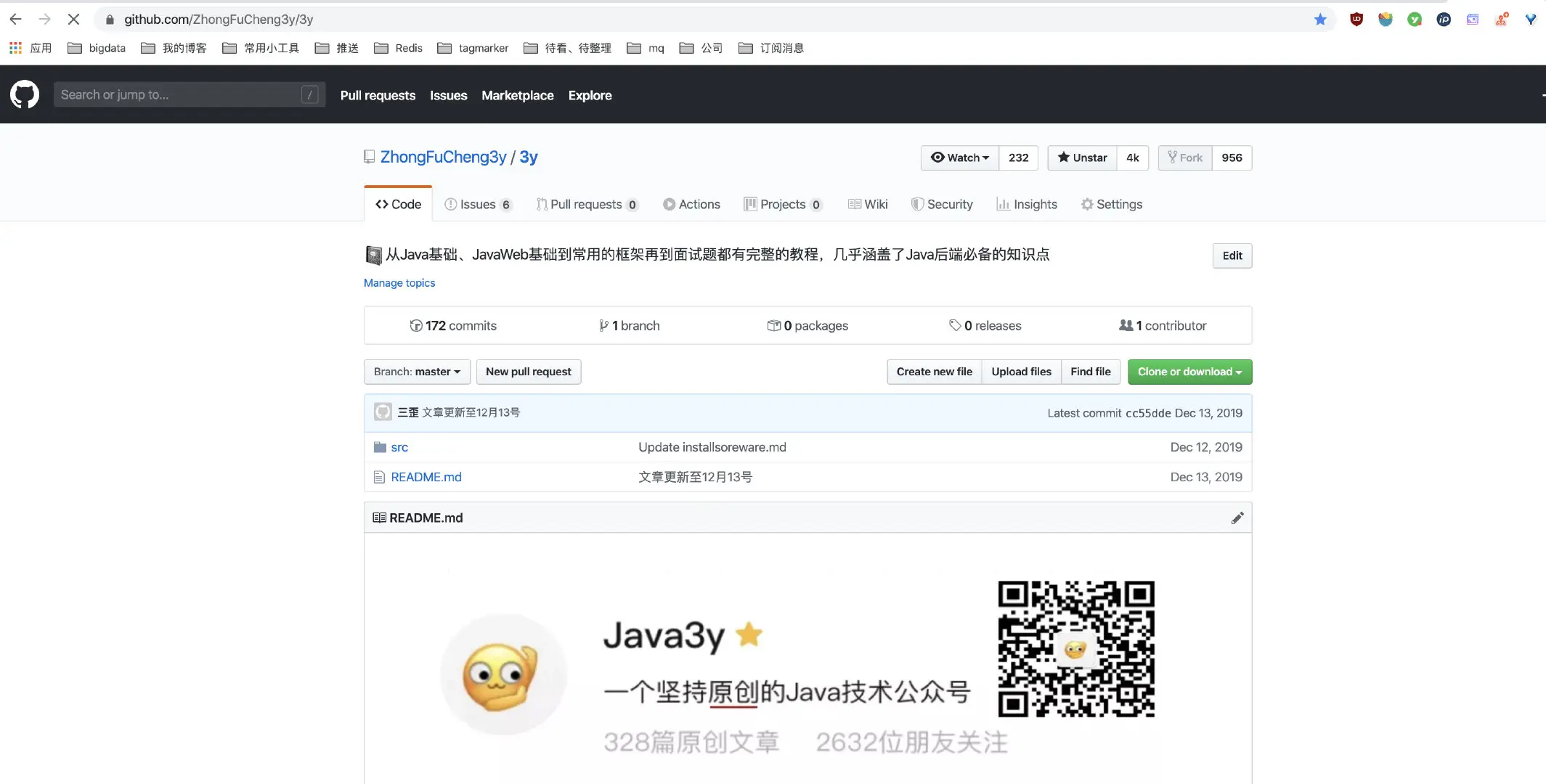Fork the repository

1185,158
